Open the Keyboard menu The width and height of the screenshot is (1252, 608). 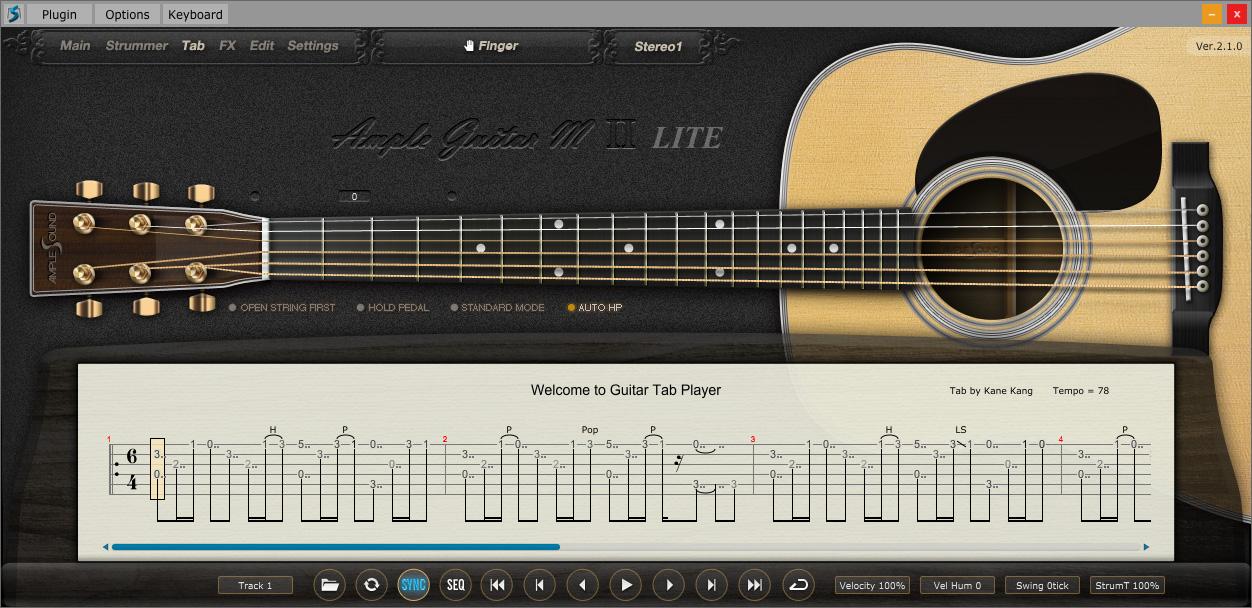(194, 14)
